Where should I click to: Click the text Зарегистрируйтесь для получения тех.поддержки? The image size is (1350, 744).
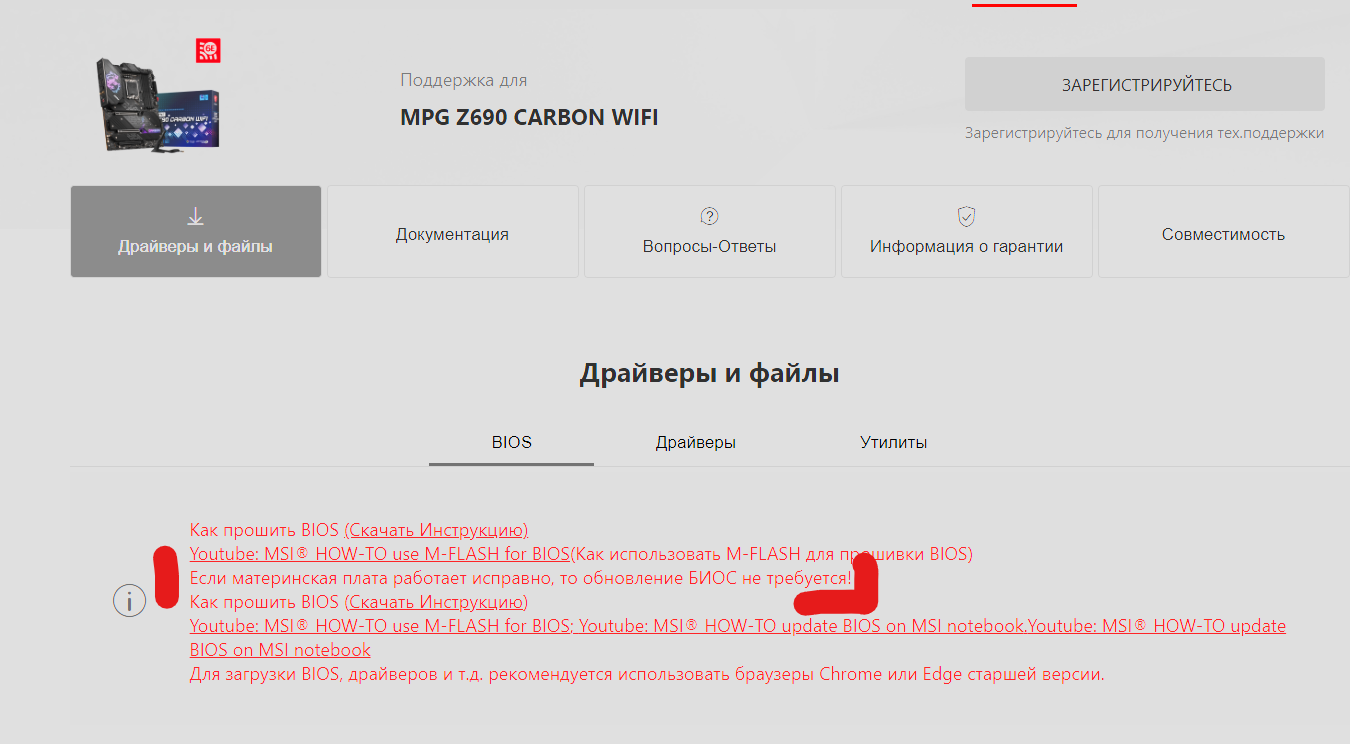point(1144,133)
